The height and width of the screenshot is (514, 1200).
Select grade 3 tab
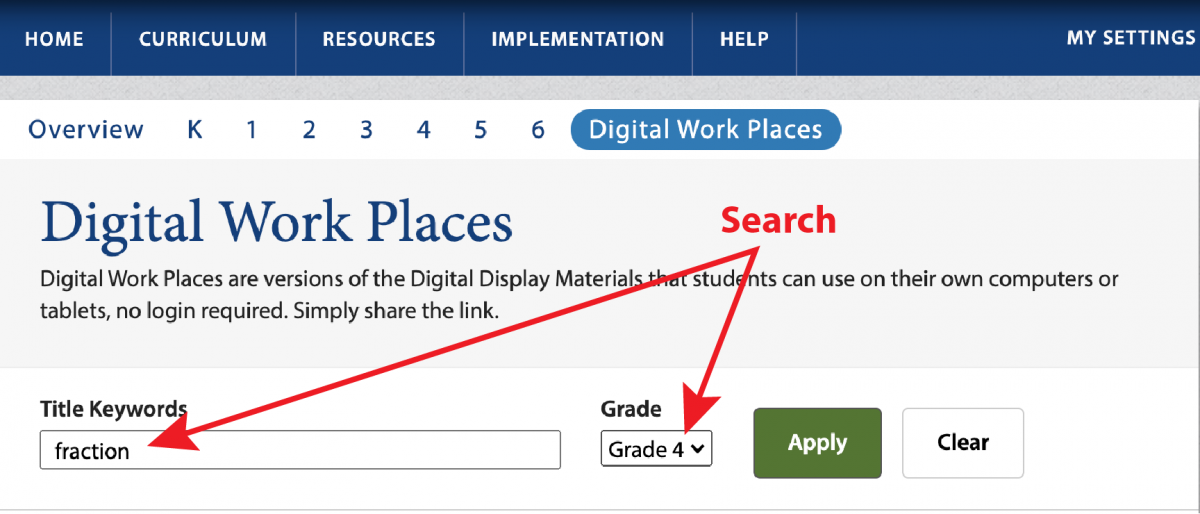tap(367, 130)
